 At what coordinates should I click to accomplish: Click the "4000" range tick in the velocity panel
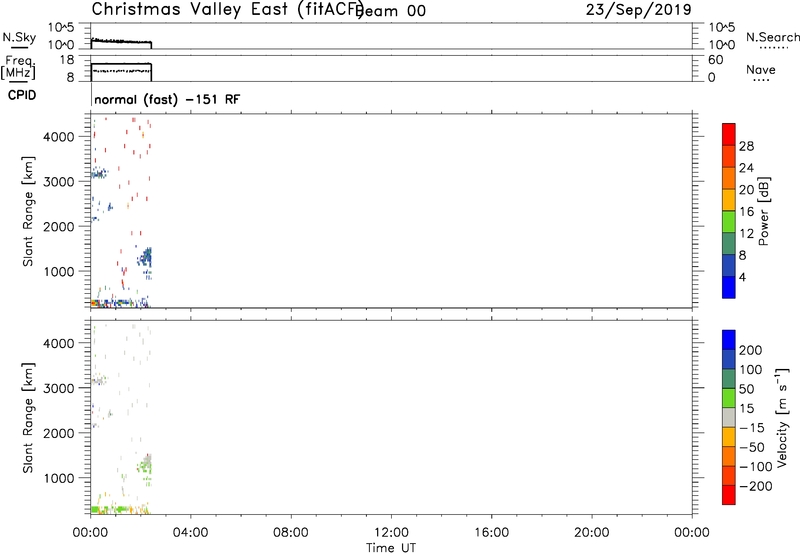59,343
